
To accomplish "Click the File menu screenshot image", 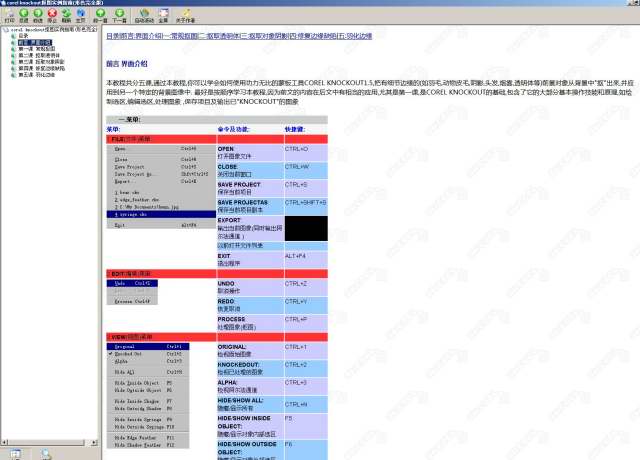I will (161, 187).
